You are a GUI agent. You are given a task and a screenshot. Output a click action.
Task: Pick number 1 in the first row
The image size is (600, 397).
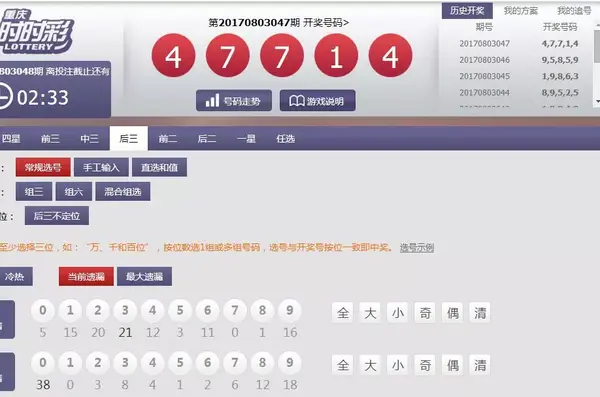click(x=70, y=310)
